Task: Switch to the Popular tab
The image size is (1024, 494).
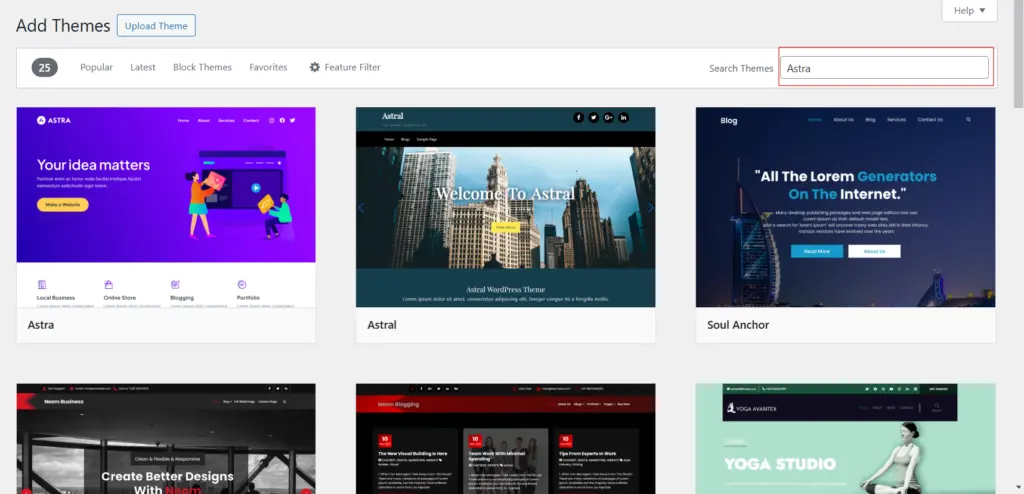Action: [x=96, y=67]
